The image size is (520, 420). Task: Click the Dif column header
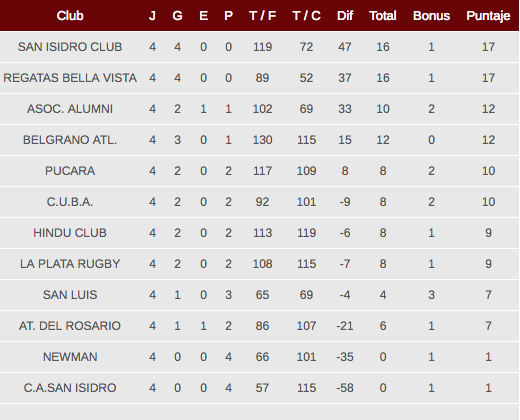pos(345,16)
